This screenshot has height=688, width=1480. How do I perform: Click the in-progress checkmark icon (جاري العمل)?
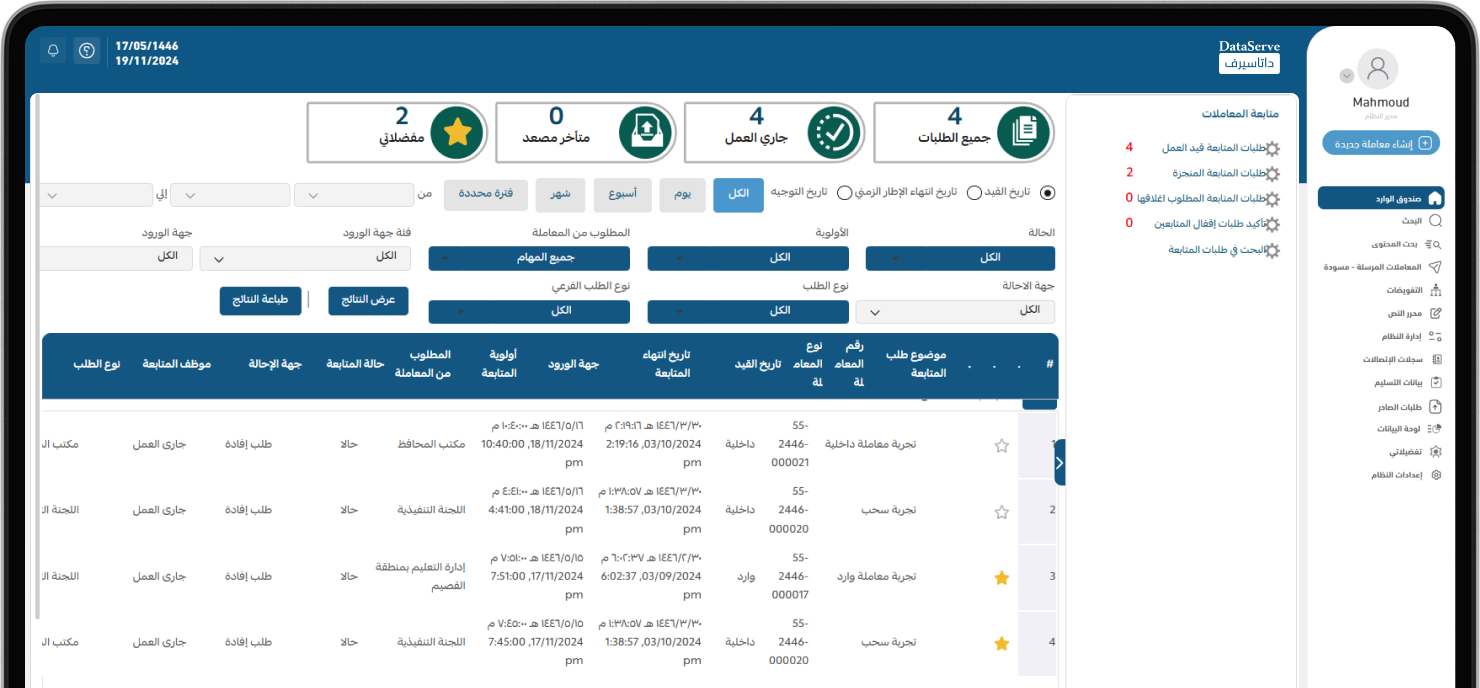835,132
